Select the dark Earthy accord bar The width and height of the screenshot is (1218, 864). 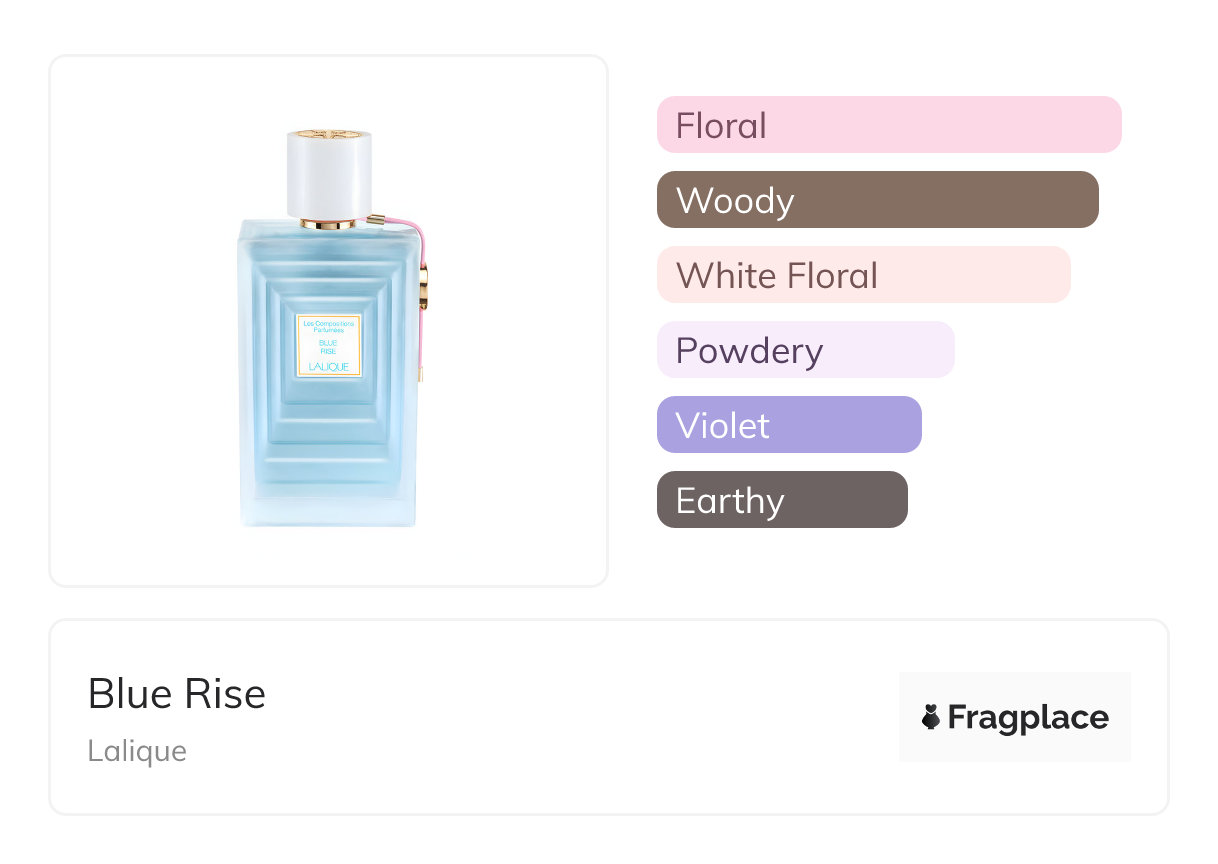[782, 500]
